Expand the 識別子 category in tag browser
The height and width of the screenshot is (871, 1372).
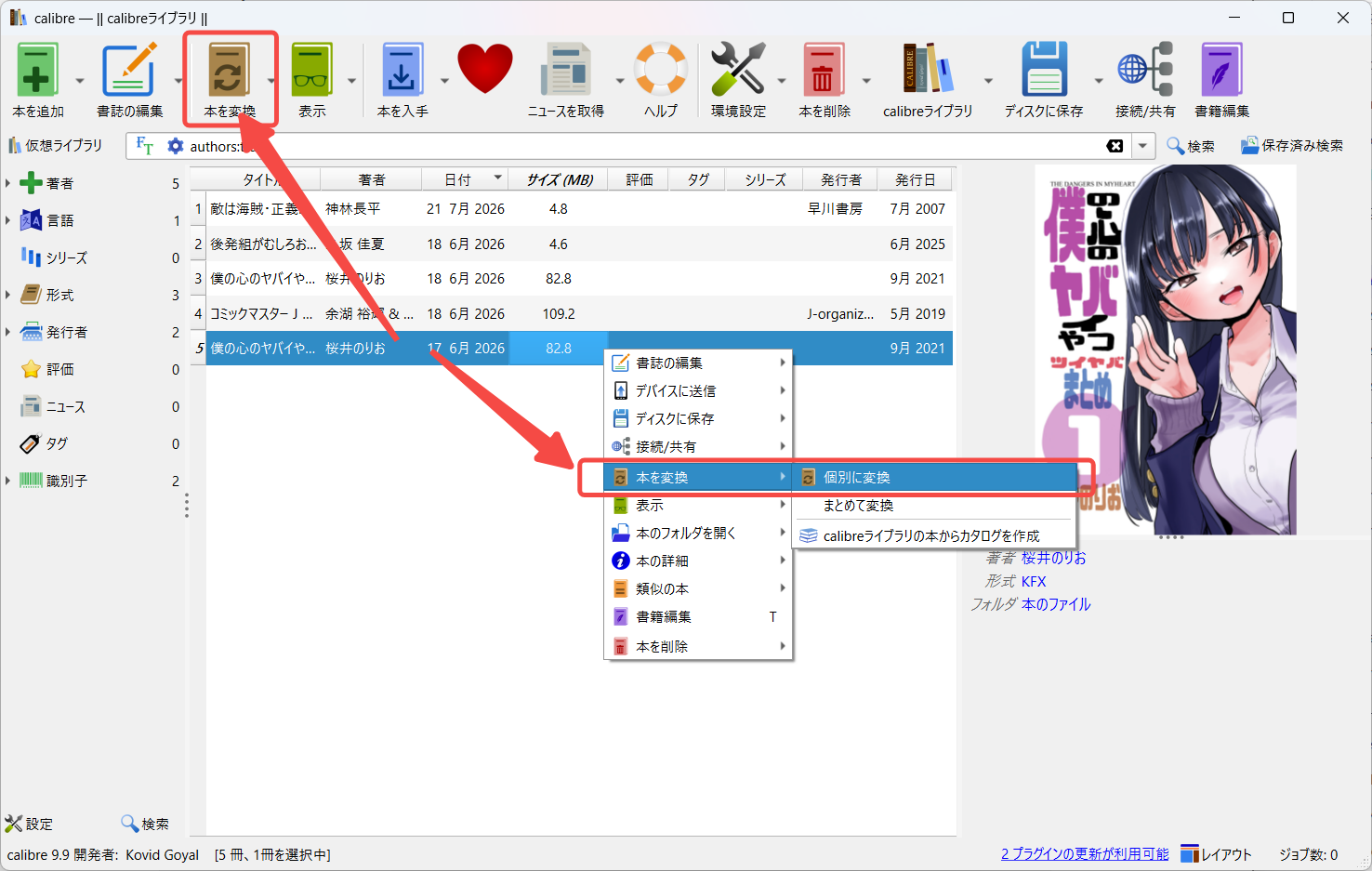pos(7,481)
